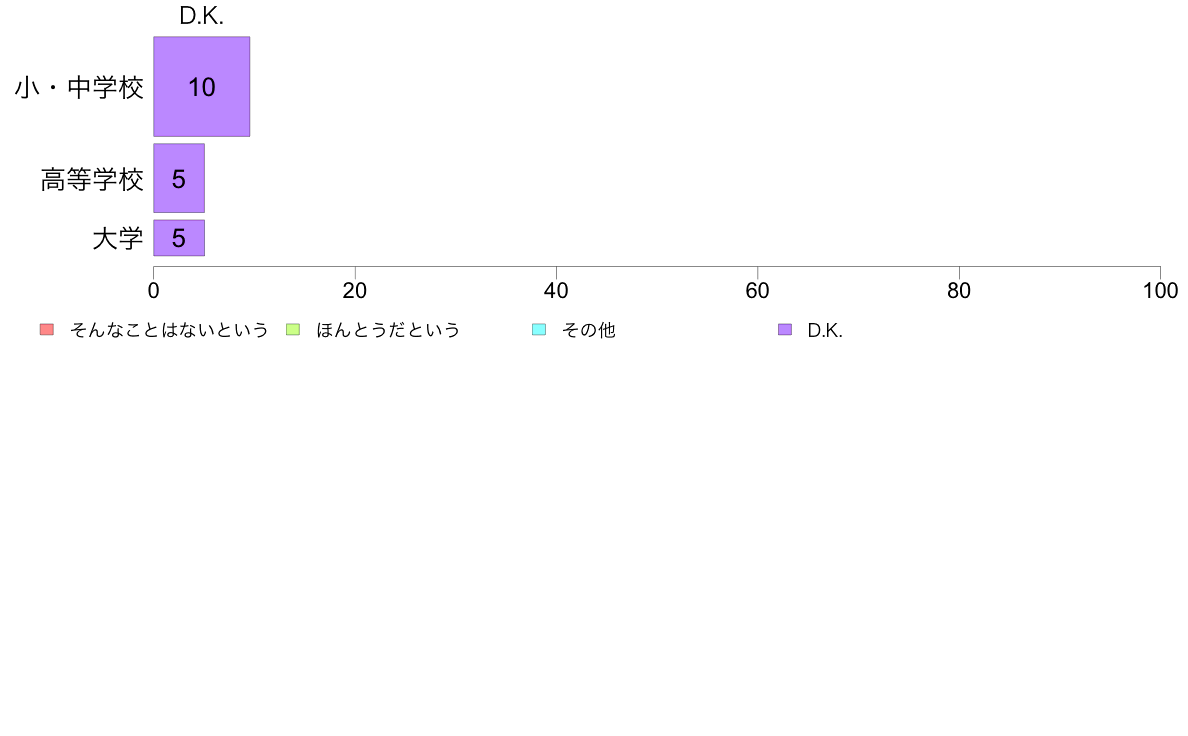The height and width of the screenshot is (736, 1188).
Task: Click the cyan legend swatch for その他
Action: pyautogui.click(x=539, y=330)
